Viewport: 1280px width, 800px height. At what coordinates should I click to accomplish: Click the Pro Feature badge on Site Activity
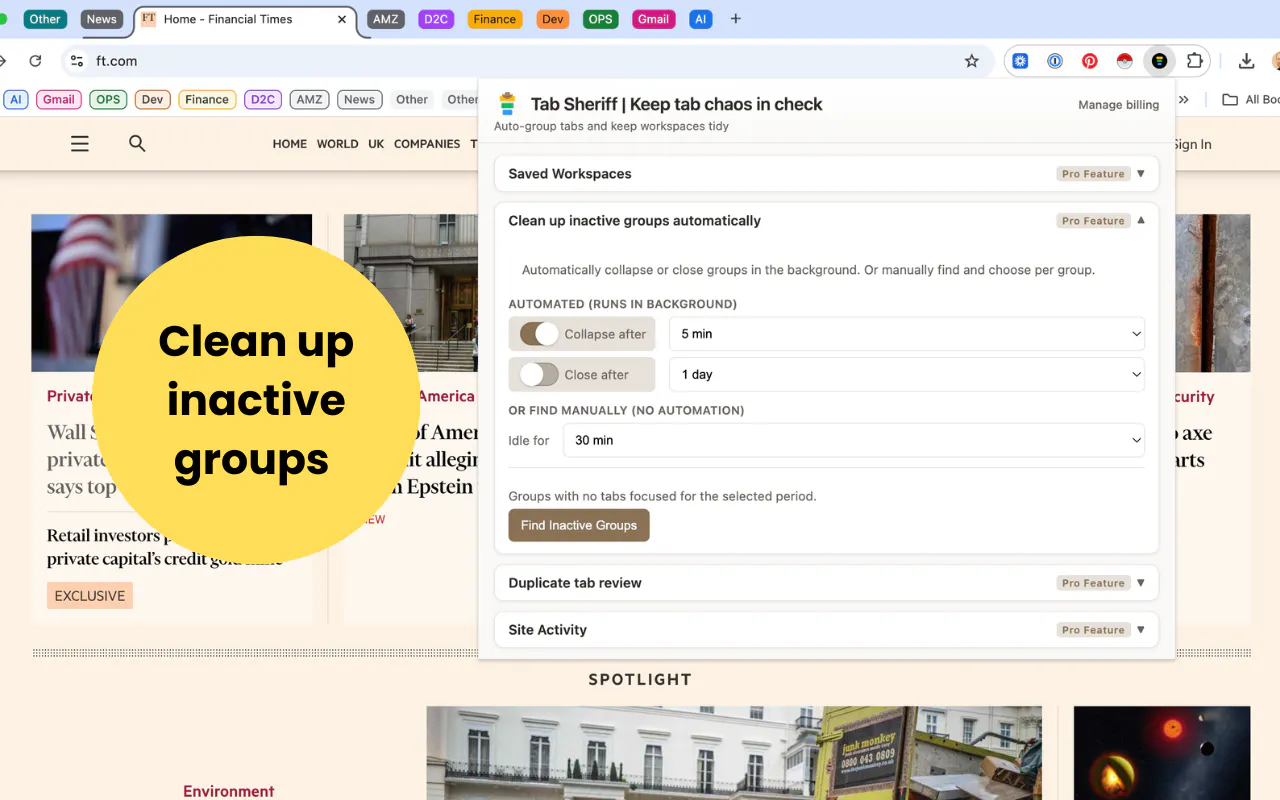[1093, 630]
